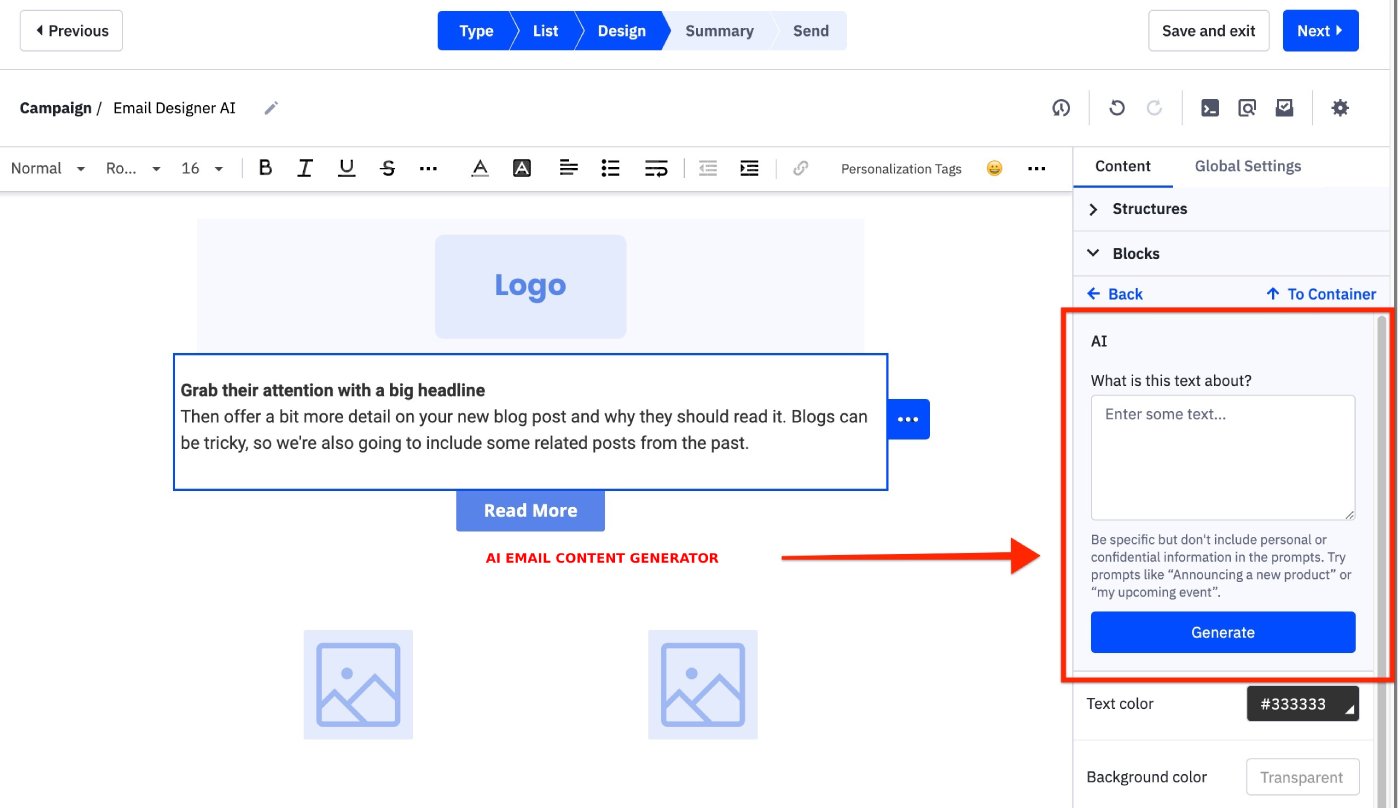Viewport: 1400px width, 808px height.
Task: Select the bulleted list icon
Action: point(610,168)
